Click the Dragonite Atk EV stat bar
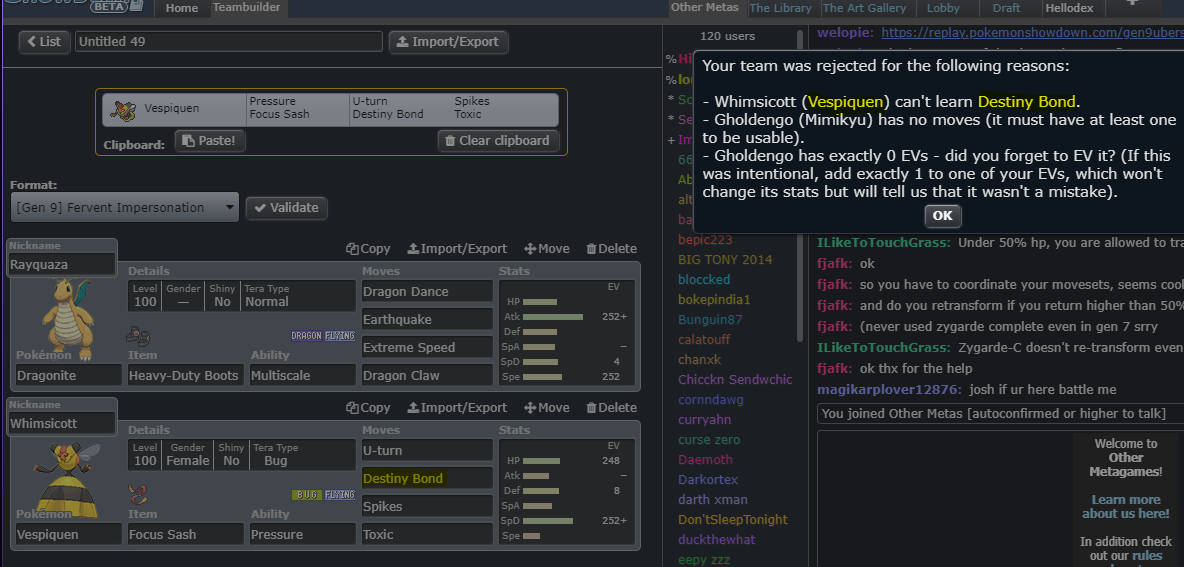This screenshot has width=1184, height=567. click(553, 316)
